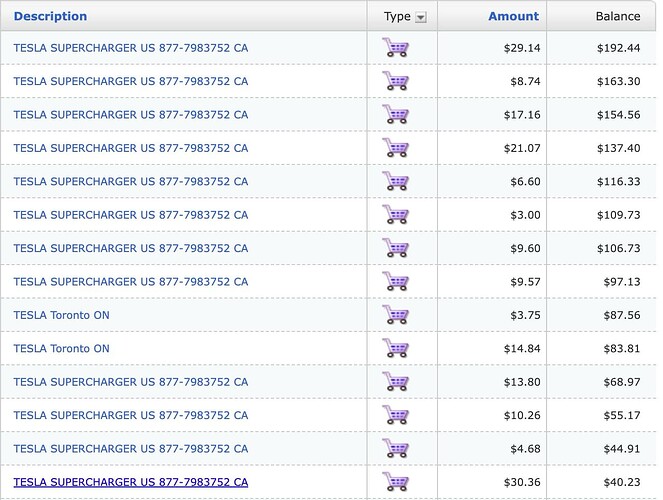Open Tesla Supercharger transaction for $21.07
This screenshot has width=663, height=500.
[131, 148]
